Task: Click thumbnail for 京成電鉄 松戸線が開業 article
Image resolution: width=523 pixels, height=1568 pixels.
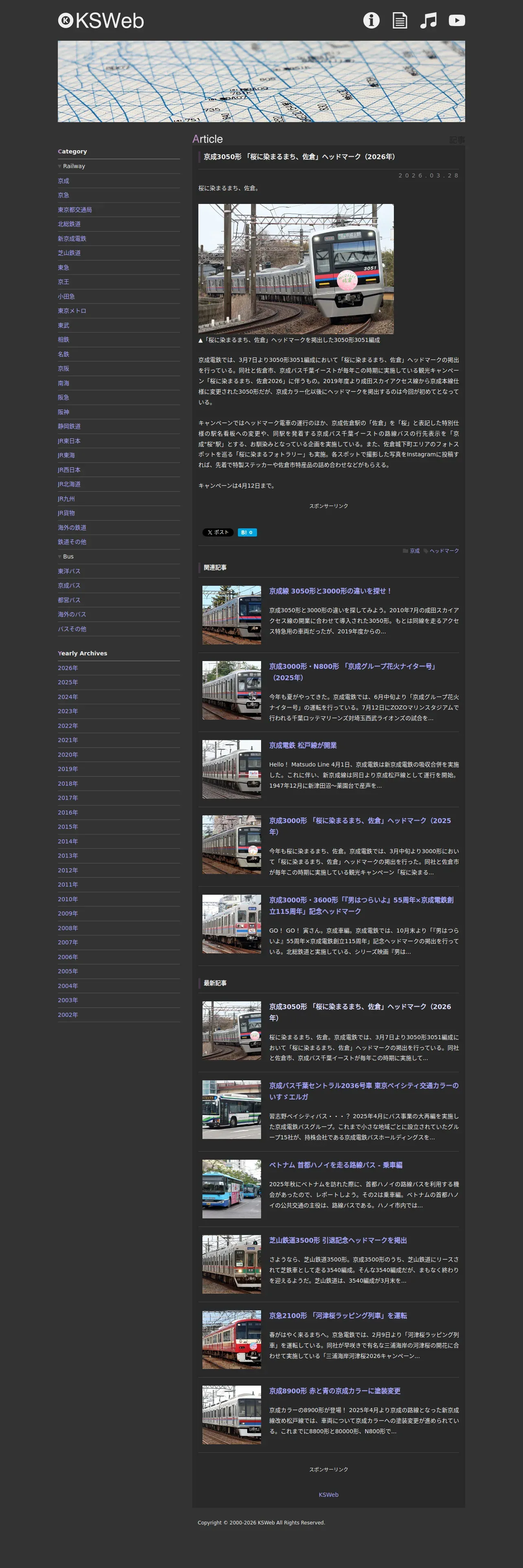Action: pos(231,769)
